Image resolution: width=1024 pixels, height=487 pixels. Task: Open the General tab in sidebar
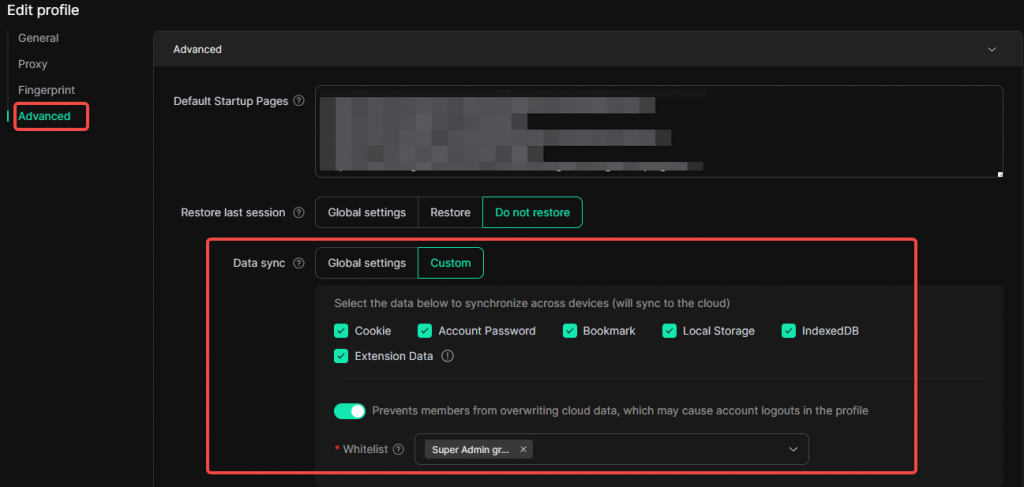coord(38,38)
